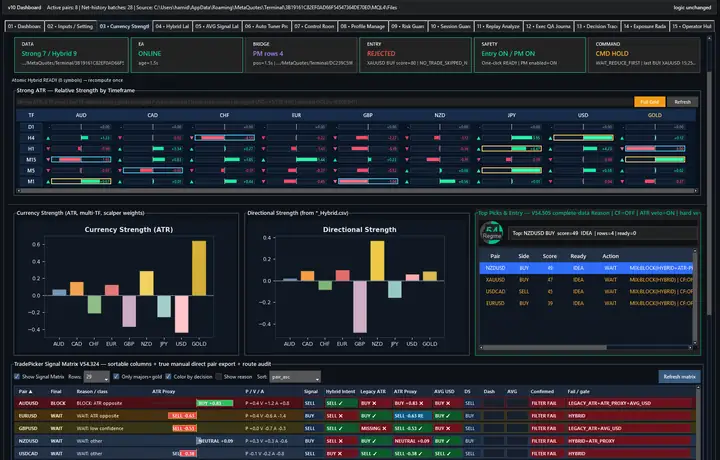
Task: Open the Sort pair_asc dropdown
Action: click(295, 377)
